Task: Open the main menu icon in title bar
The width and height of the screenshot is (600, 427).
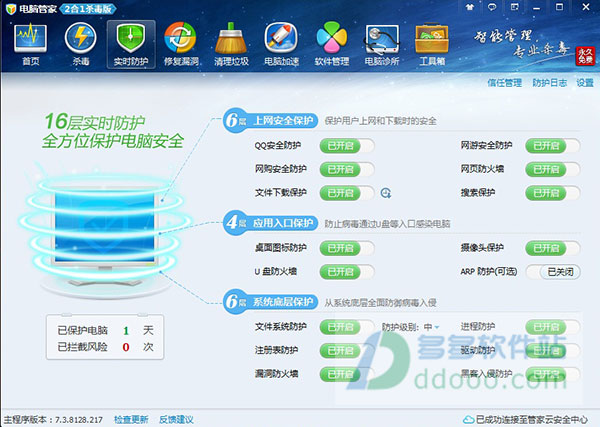Action: click(x=514, y=7)
